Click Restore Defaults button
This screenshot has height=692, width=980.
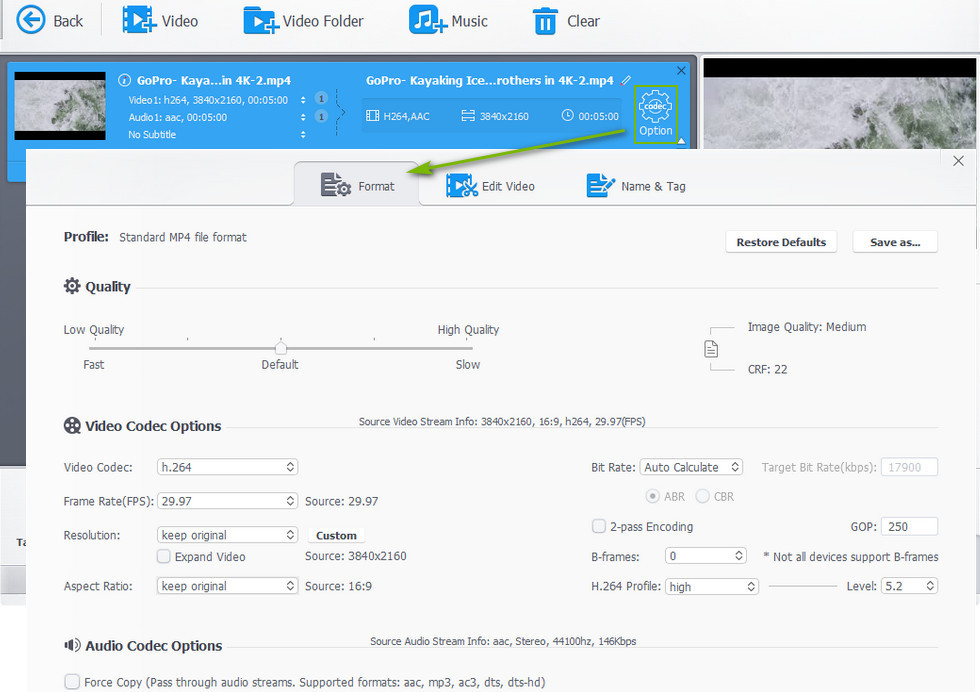point(781,242)
